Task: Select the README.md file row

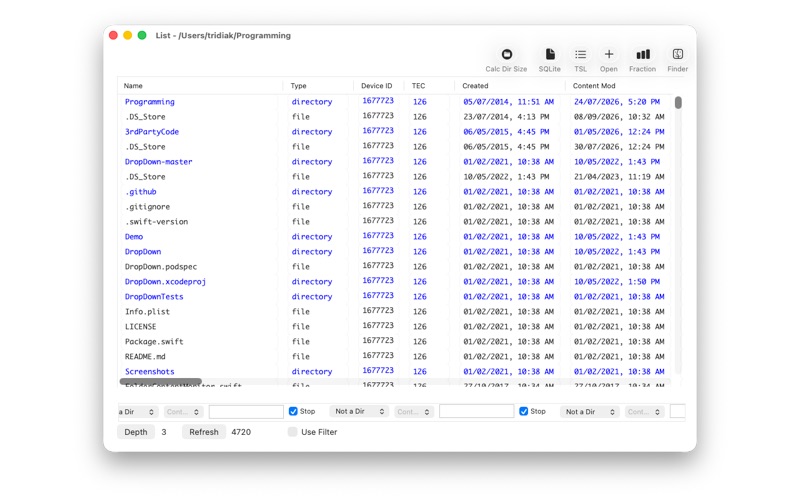Action: click(x=395, y=357)
